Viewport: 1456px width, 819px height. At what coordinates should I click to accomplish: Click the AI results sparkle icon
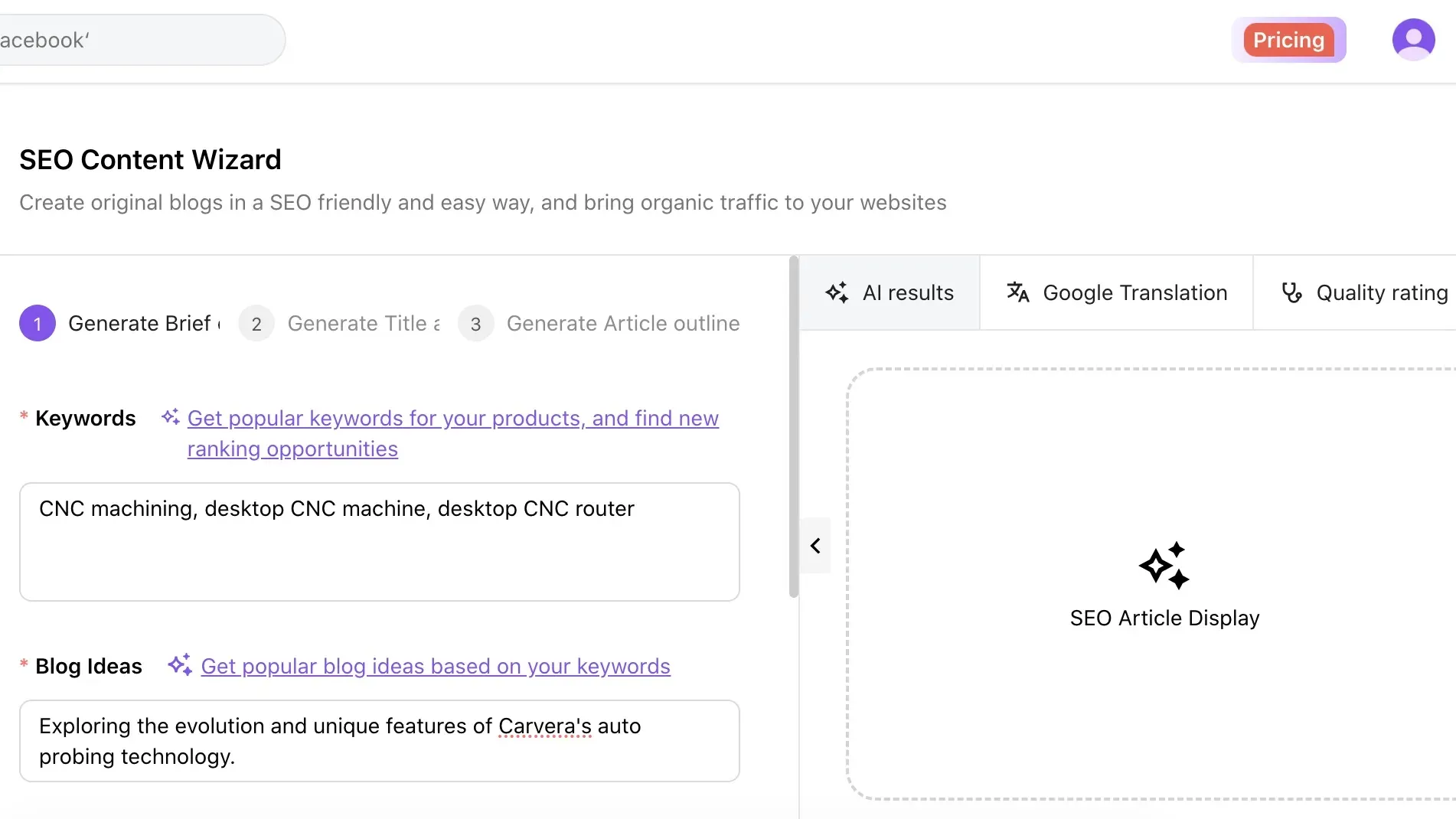point(837,292)
